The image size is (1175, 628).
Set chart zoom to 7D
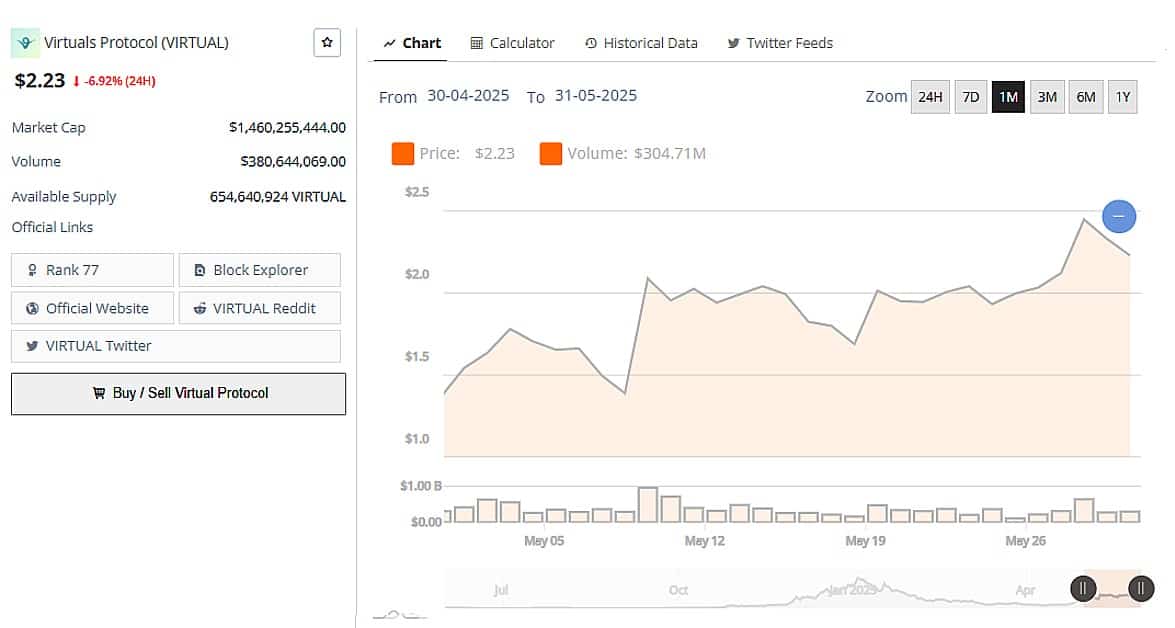pos(970,97)
